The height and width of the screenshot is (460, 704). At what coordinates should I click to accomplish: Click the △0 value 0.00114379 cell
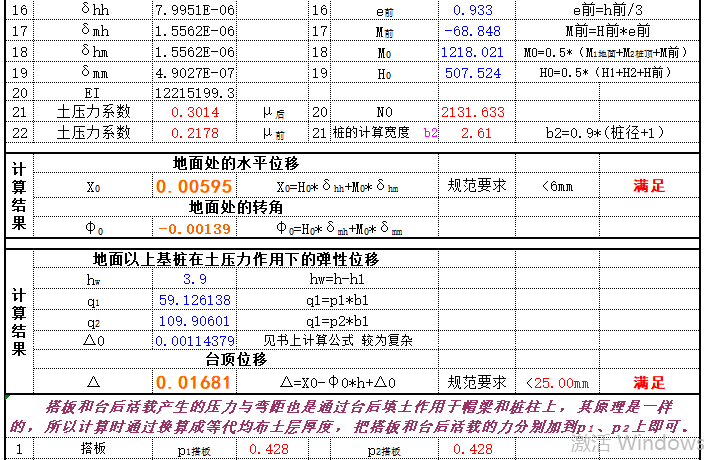pyautogui.click(x=194, y=341)
